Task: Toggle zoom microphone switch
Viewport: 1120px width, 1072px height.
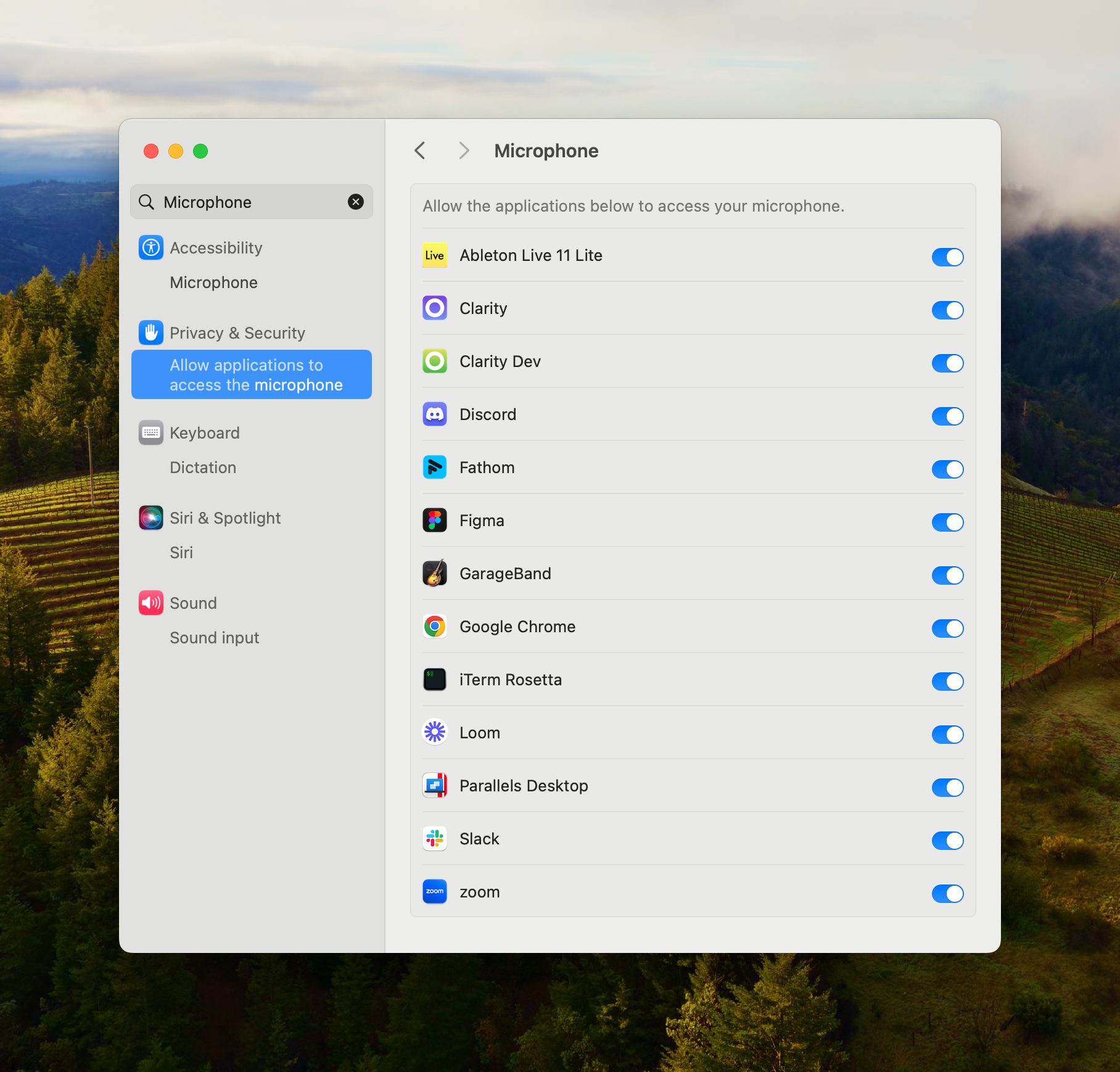Action: [948, 893]
